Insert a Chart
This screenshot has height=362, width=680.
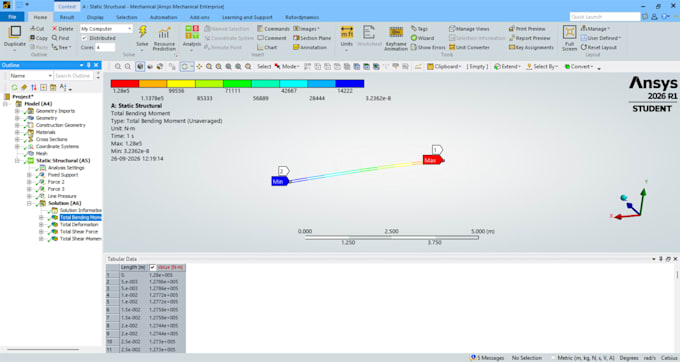267,47
